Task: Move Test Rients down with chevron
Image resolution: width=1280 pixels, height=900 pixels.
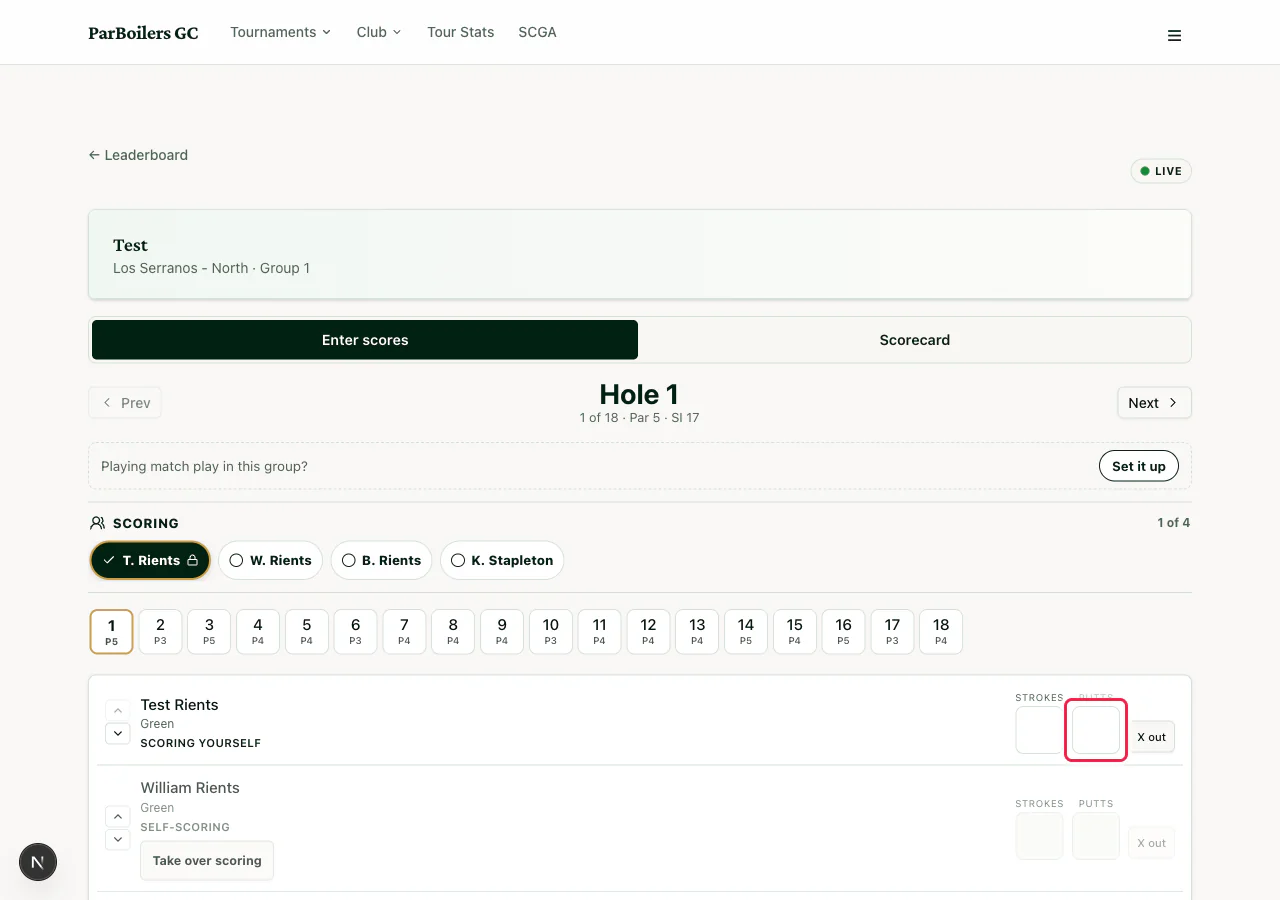Action: tap(118, 734)
